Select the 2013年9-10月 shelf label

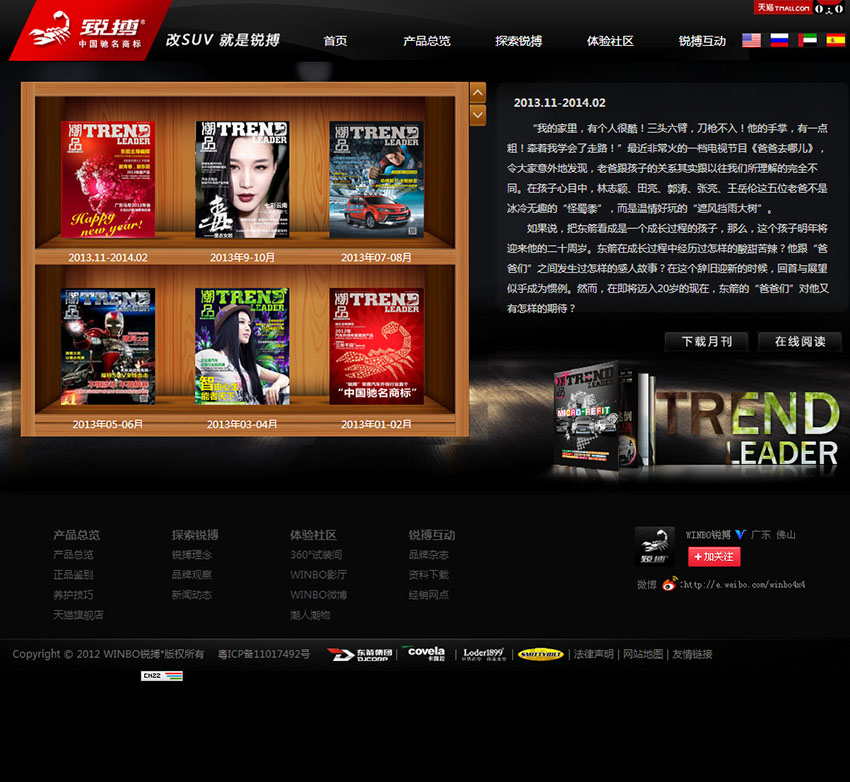242,257
